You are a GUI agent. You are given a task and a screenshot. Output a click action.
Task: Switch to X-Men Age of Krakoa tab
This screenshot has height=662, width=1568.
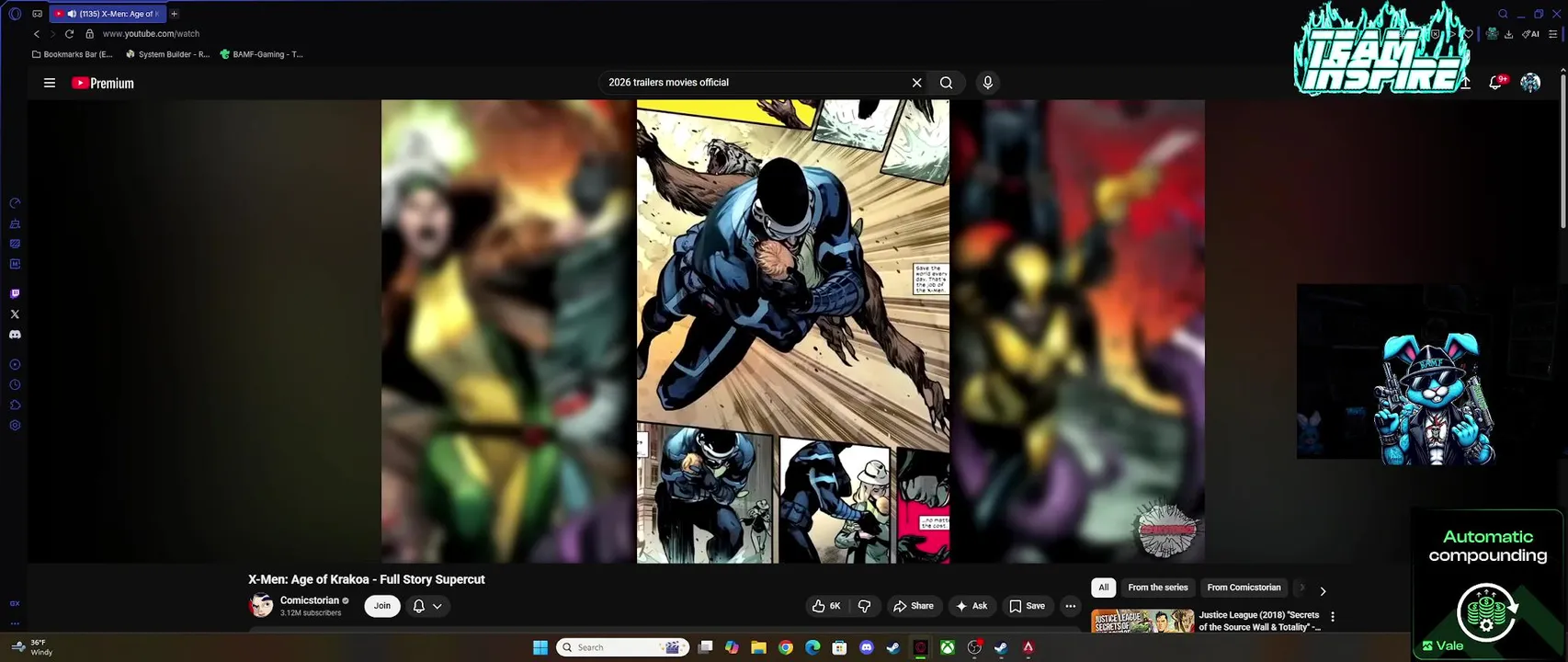pyautogui.click(x=108, y=14)
